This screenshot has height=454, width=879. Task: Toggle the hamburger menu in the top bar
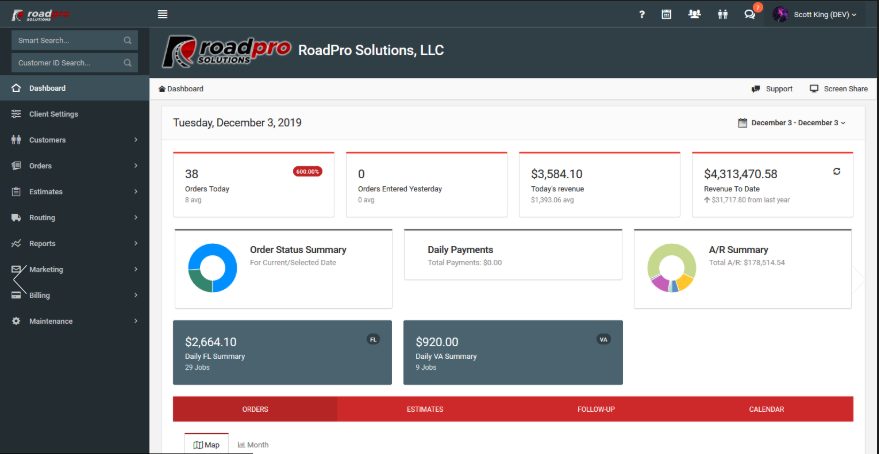tap(163, 15)
